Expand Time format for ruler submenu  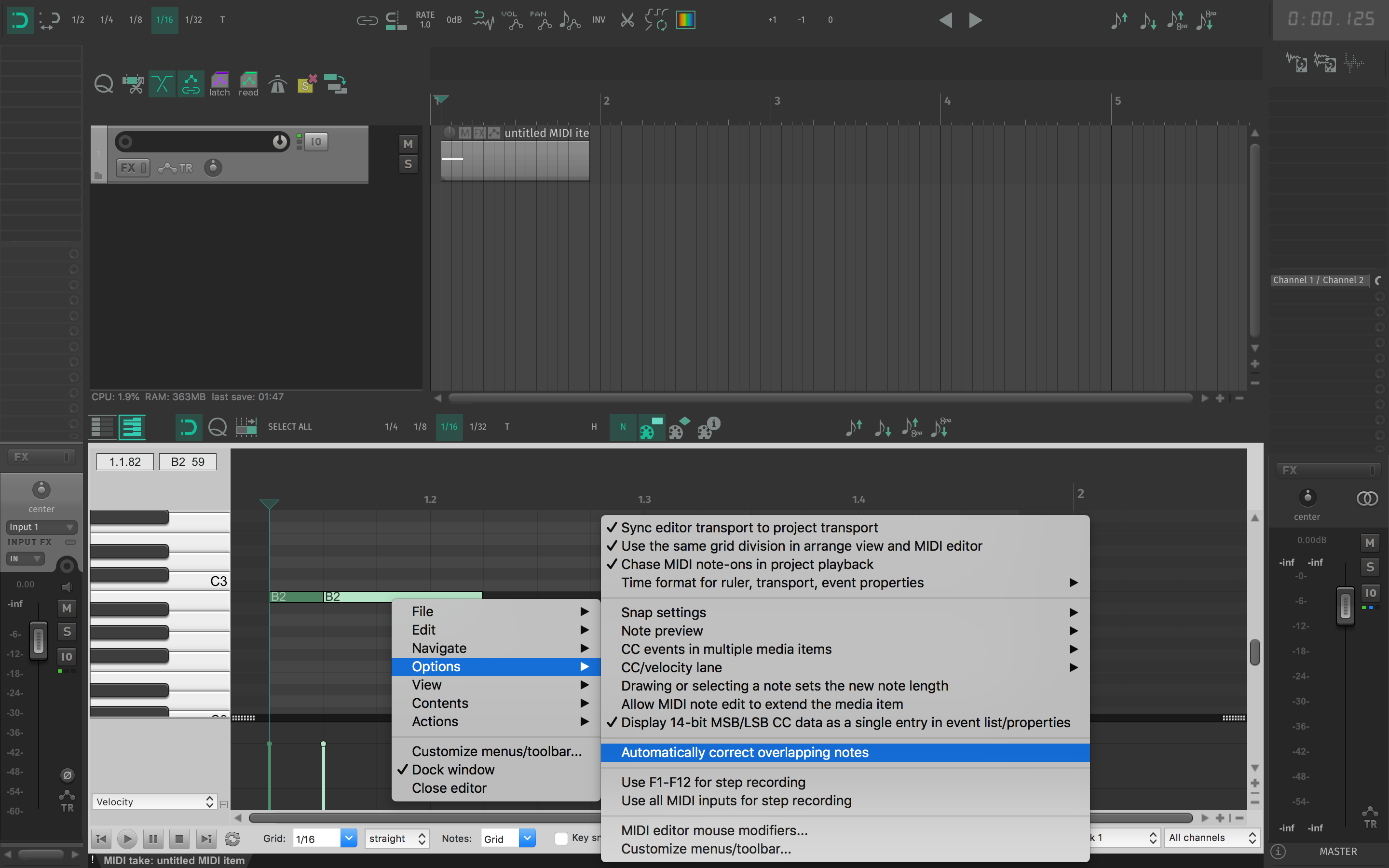tap(845, 583)
